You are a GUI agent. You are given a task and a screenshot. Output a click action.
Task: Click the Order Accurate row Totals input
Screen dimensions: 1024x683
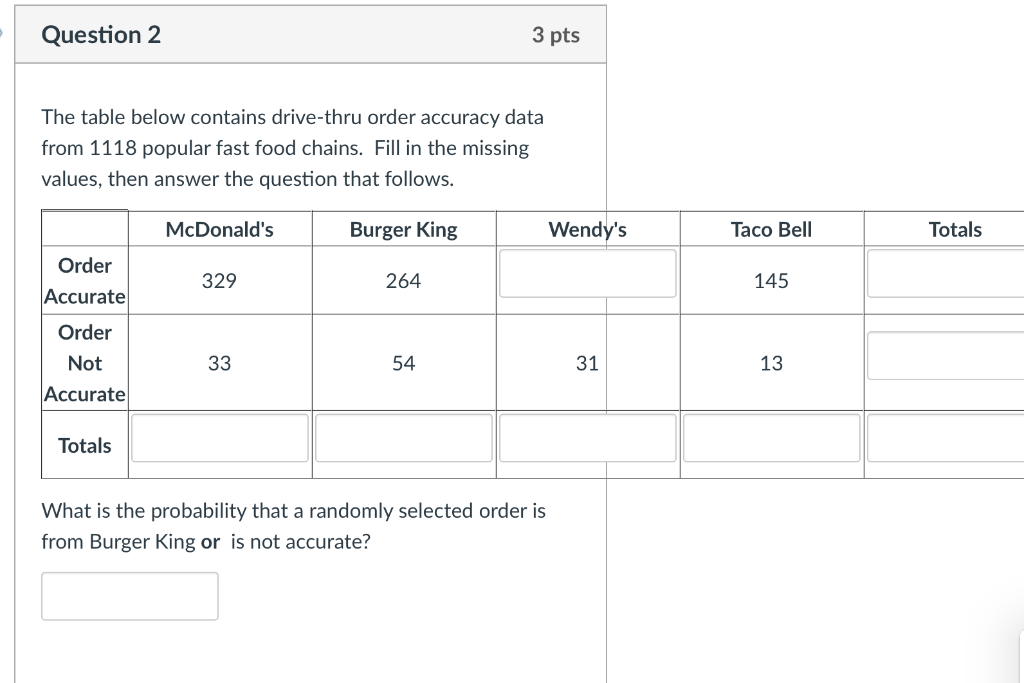point(946,274)
